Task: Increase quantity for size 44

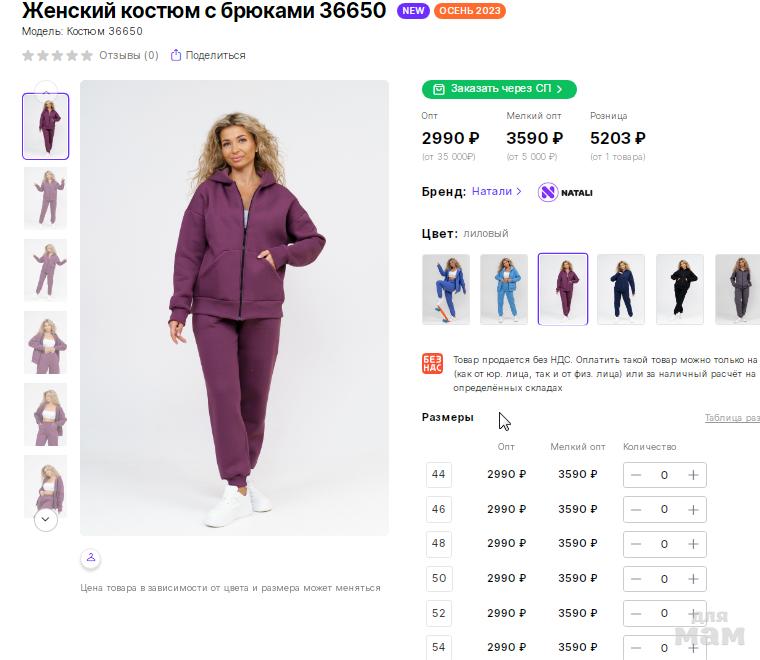Action: 693,475
